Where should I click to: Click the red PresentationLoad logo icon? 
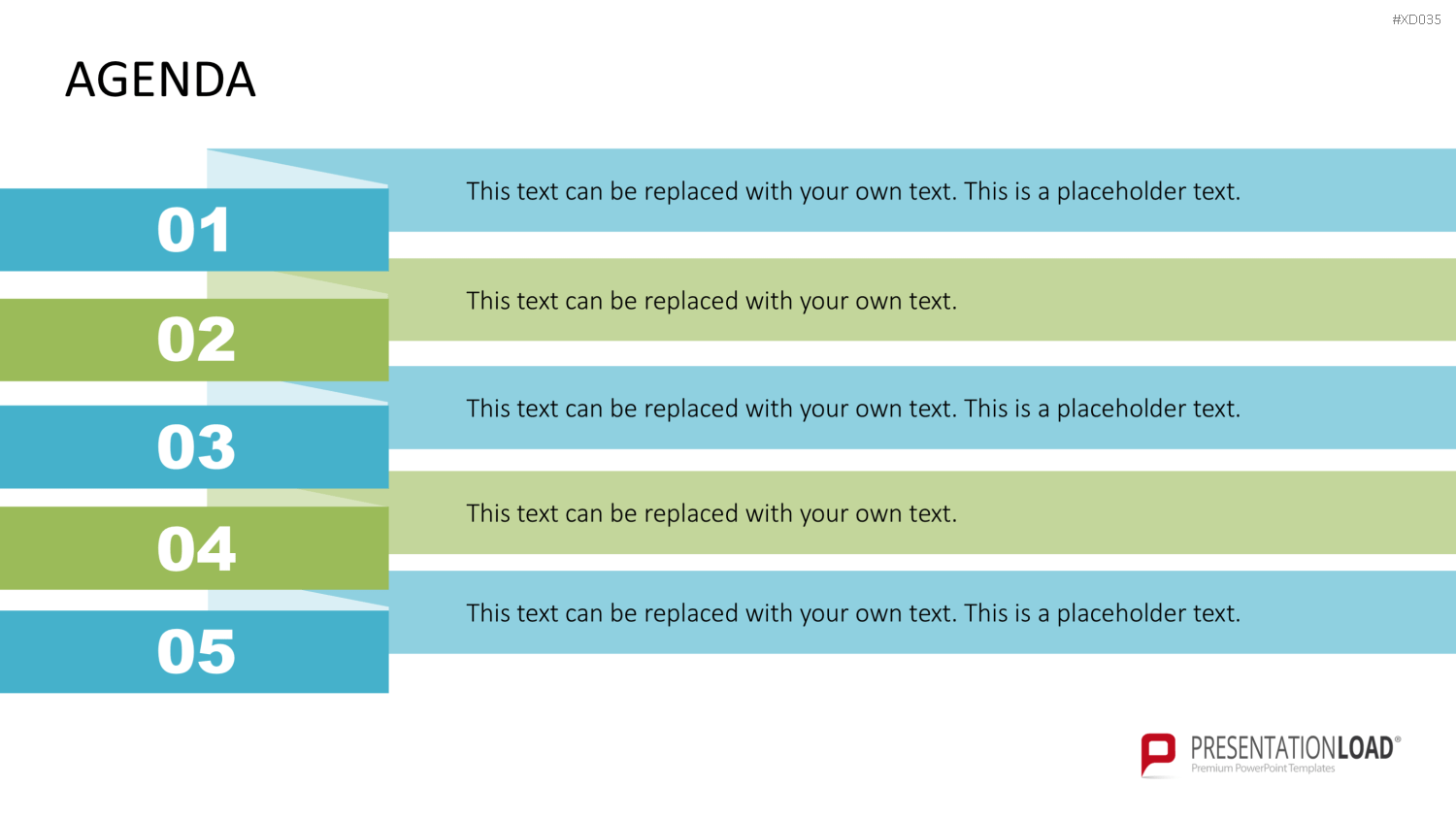coord(1158,755)
